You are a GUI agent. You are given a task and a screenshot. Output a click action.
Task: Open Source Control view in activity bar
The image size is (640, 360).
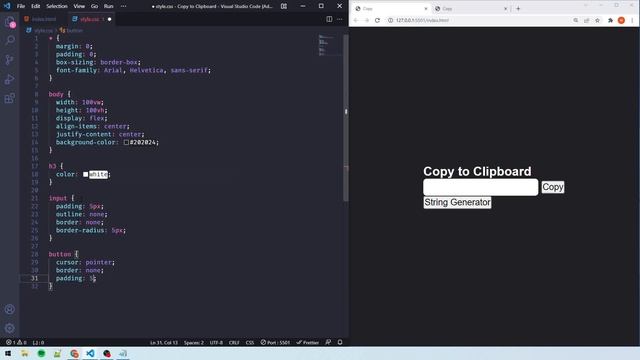coord(10,60)
